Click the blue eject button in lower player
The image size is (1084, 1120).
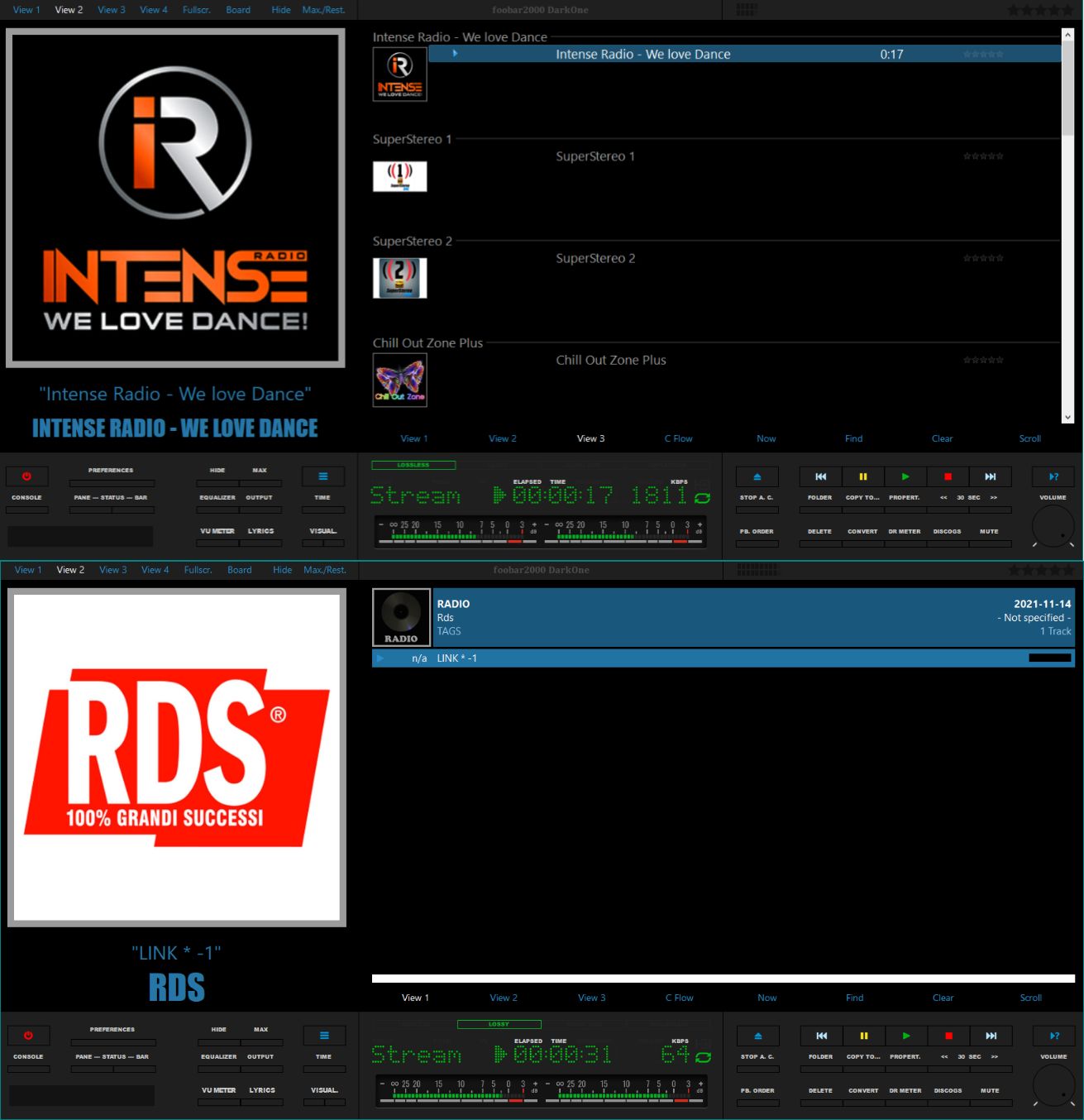(x=758, y=1036)
